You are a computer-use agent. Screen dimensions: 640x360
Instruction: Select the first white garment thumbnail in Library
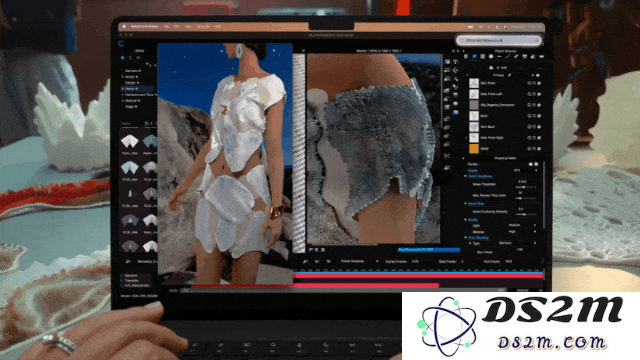click(130, 142)
